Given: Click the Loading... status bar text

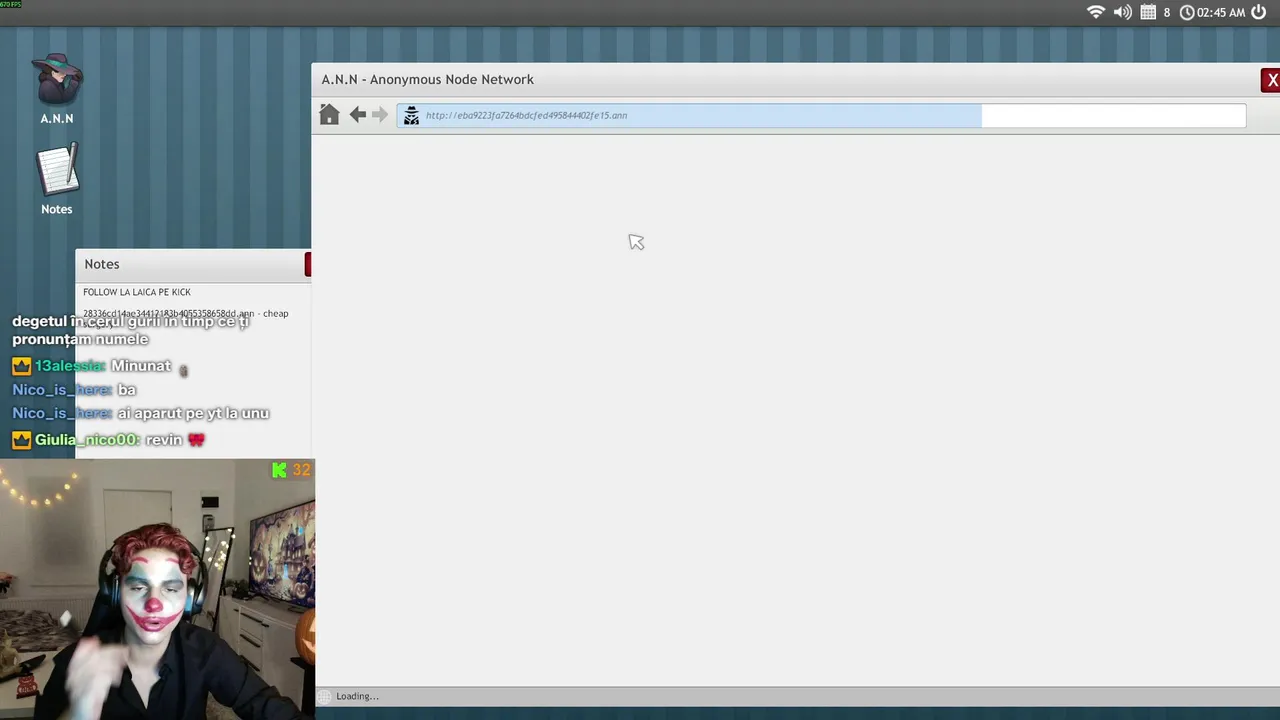Looking at the screenshot, I should [357, 696].
